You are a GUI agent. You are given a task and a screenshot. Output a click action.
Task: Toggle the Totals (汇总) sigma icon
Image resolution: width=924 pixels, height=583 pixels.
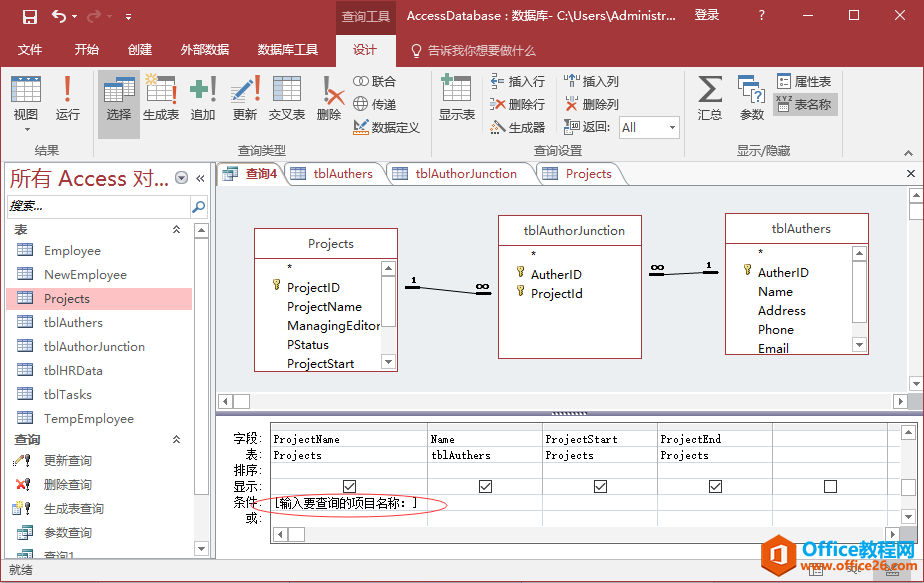[710, 98]
